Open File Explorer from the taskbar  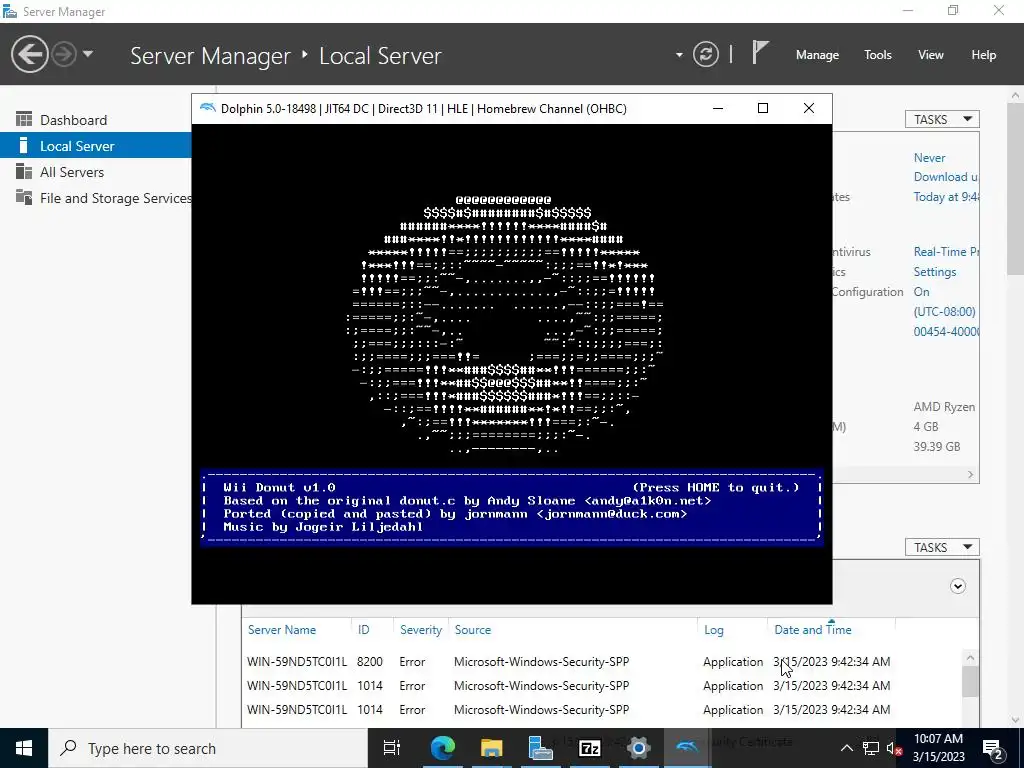coord(491,748)
